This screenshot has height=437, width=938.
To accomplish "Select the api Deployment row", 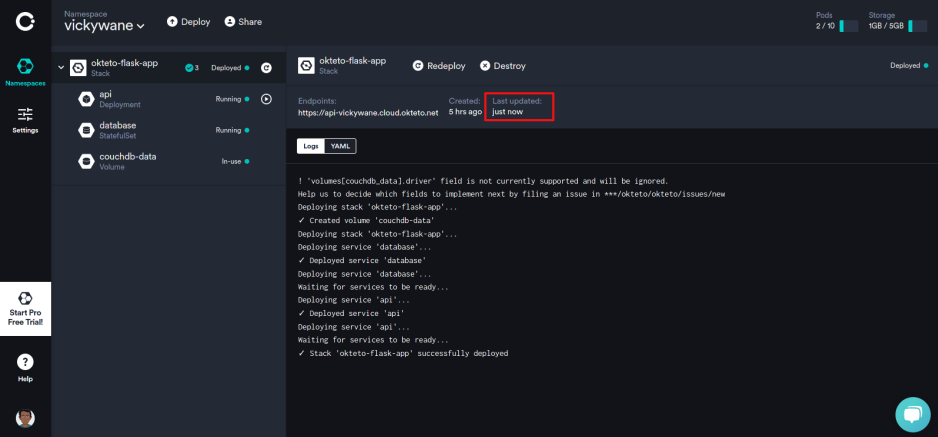I will point(168,99).
